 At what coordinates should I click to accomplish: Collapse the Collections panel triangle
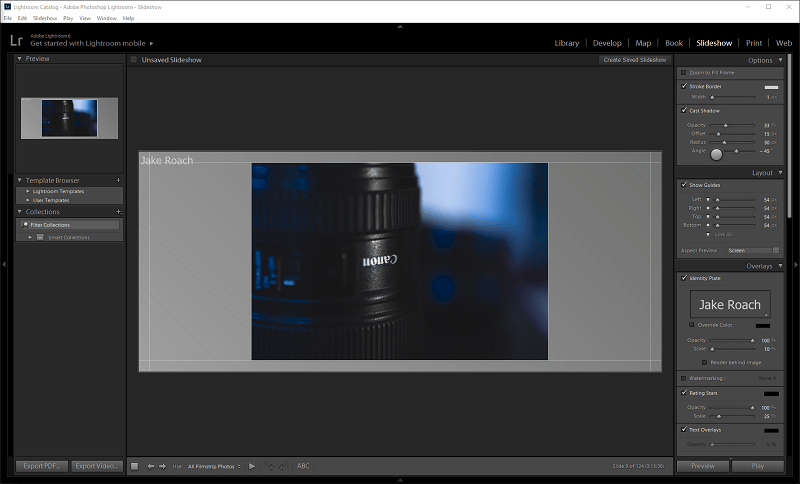pos(19,212)
